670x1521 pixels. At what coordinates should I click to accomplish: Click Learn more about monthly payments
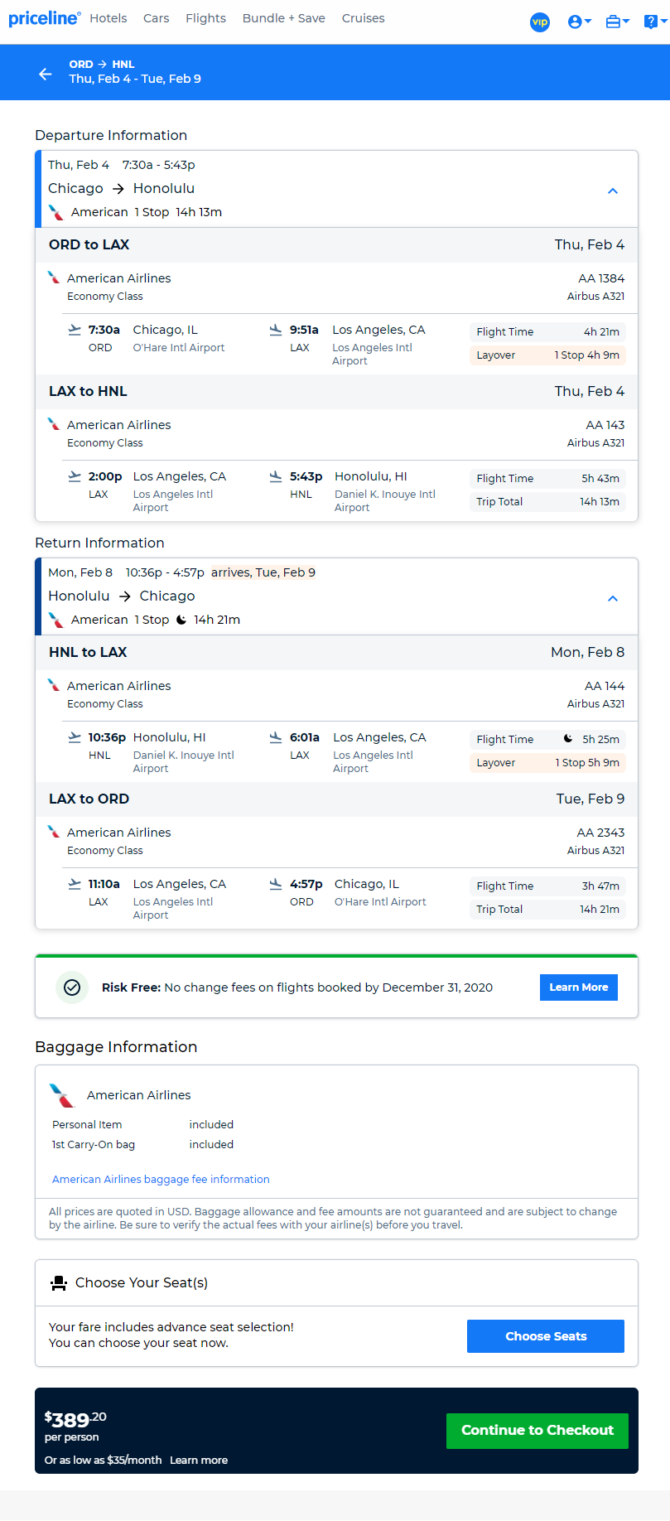(x=199, y=1460)
